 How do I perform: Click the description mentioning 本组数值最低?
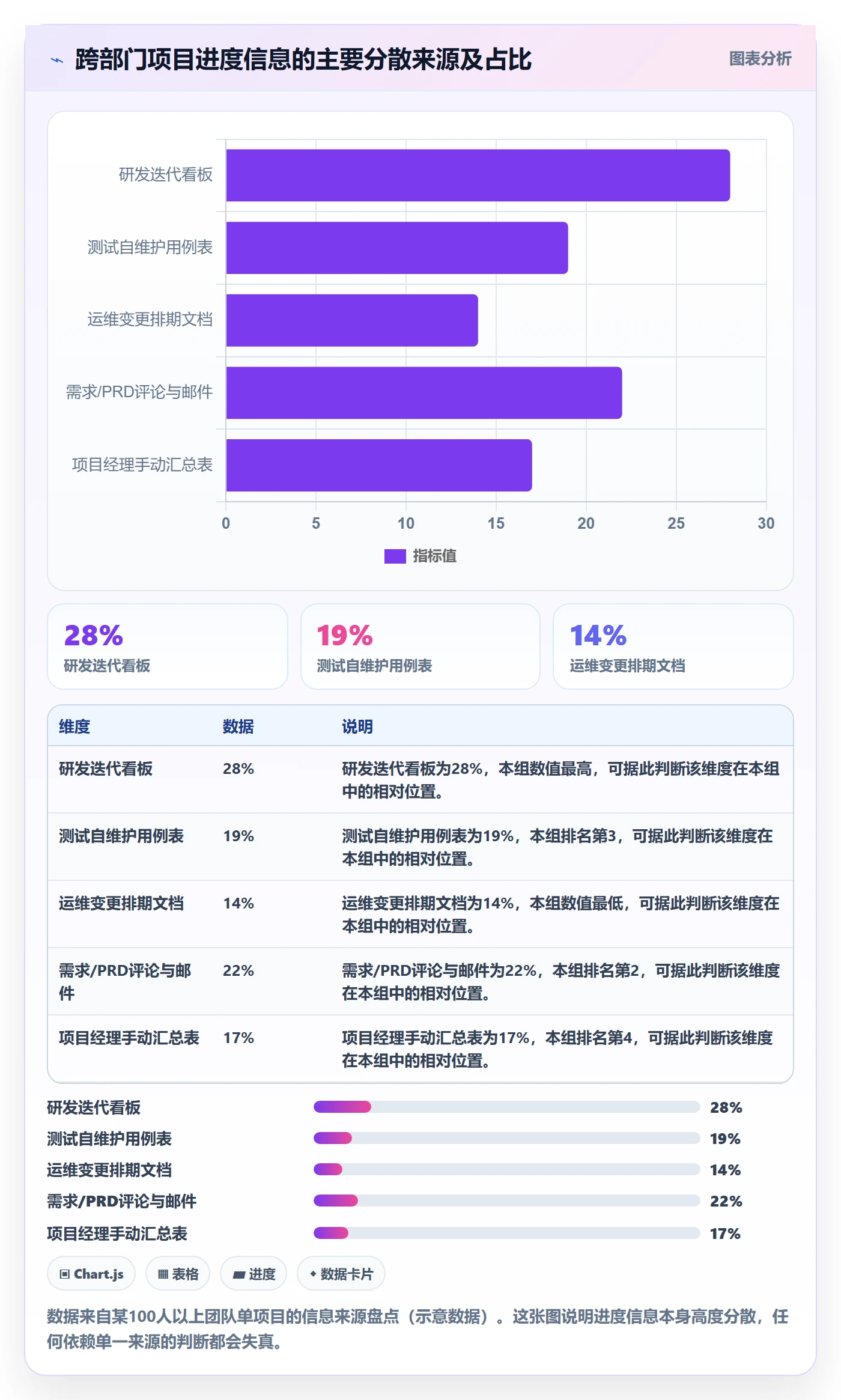coord(561,915)
